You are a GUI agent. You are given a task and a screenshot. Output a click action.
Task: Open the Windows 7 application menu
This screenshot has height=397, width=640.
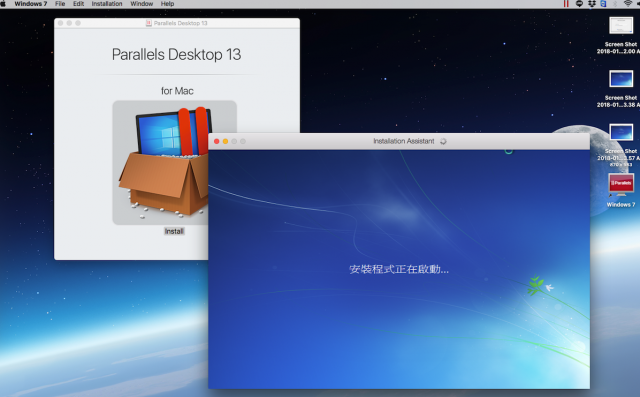point(31,4)
